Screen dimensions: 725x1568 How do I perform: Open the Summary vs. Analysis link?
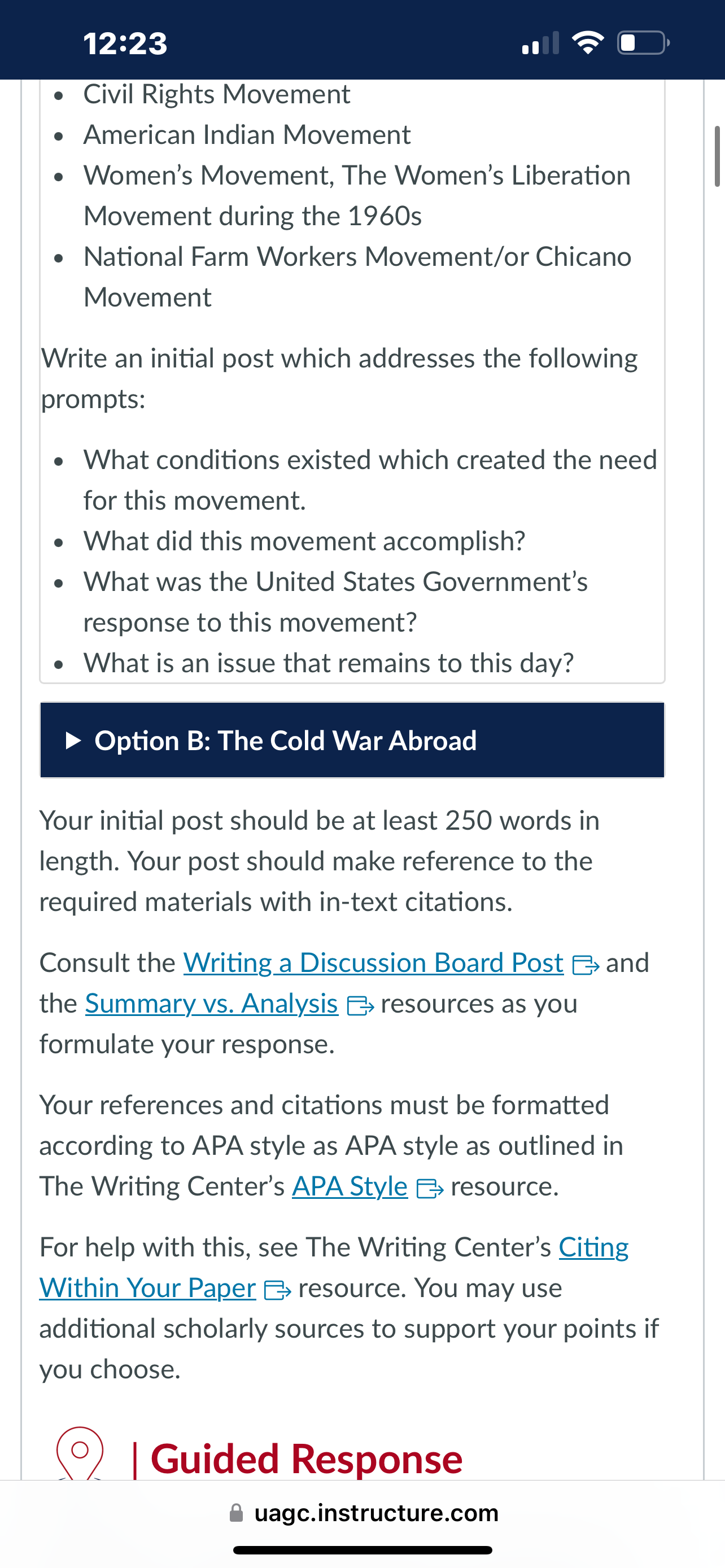(211, 1004)
